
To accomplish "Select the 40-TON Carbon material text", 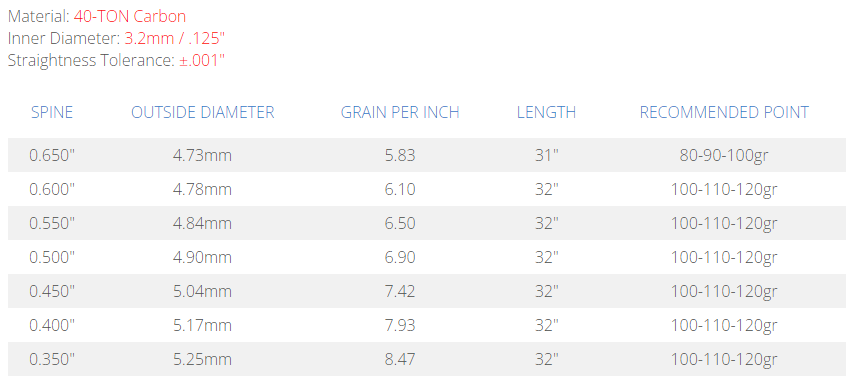I will point(130,16).
